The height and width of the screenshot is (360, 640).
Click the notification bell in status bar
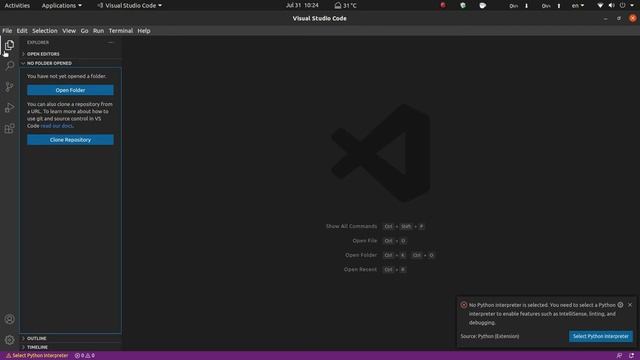(x=631, y=356)
